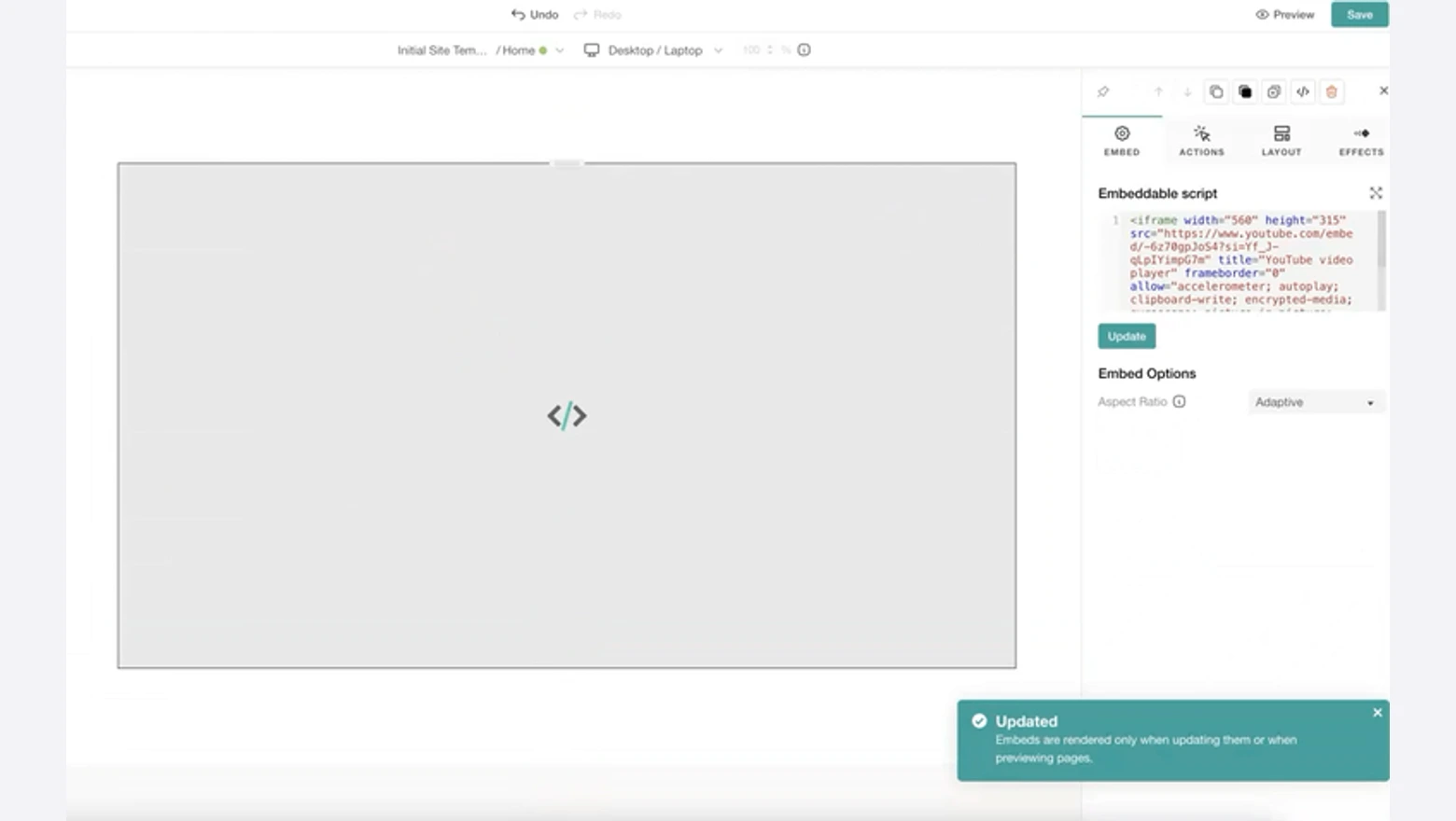The image size is (1456, 821).
Task: Click the handle at top of embed block
Action: [567, 163]
